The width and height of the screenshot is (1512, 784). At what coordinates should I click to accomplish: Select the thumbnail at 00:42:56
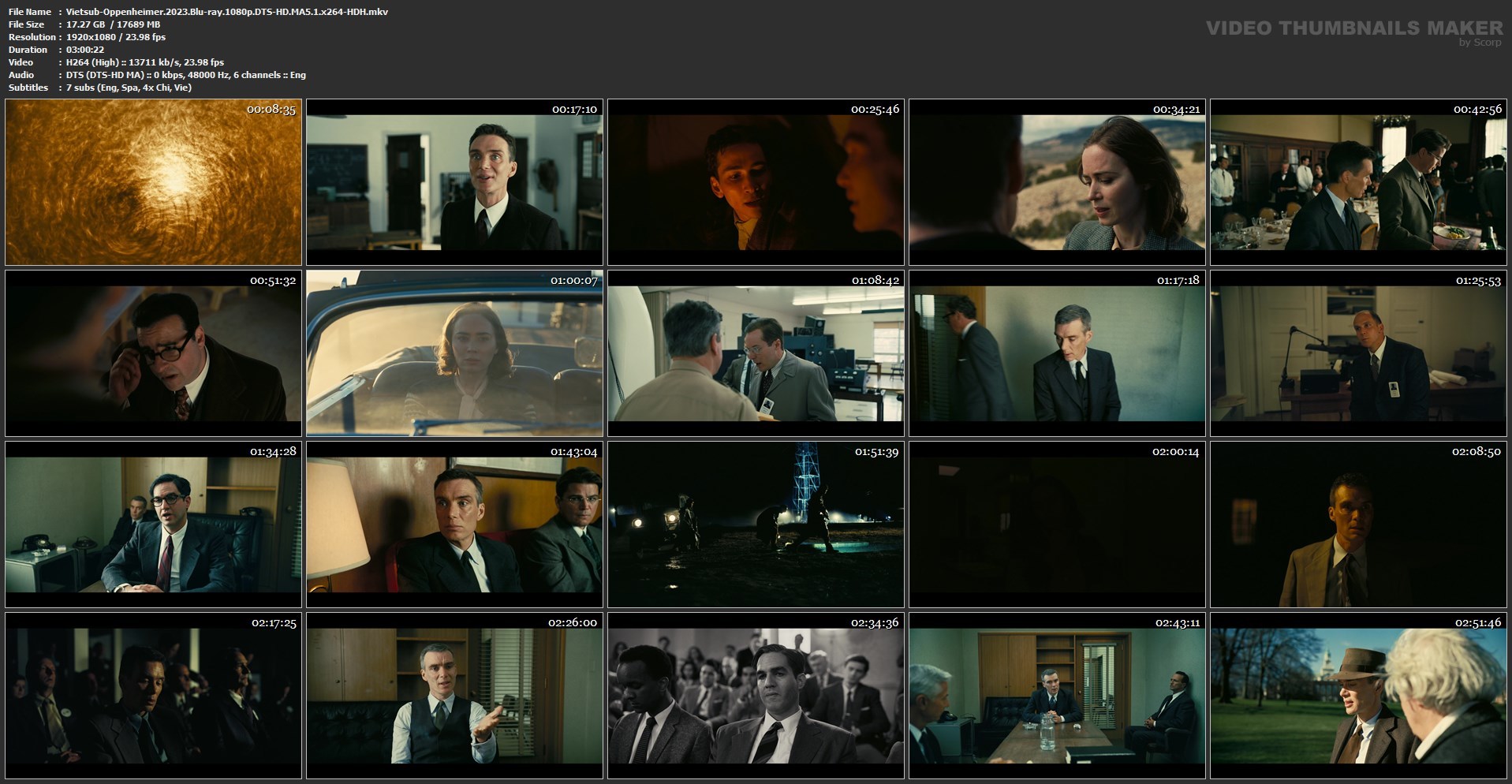click(x=1358, y=182)
